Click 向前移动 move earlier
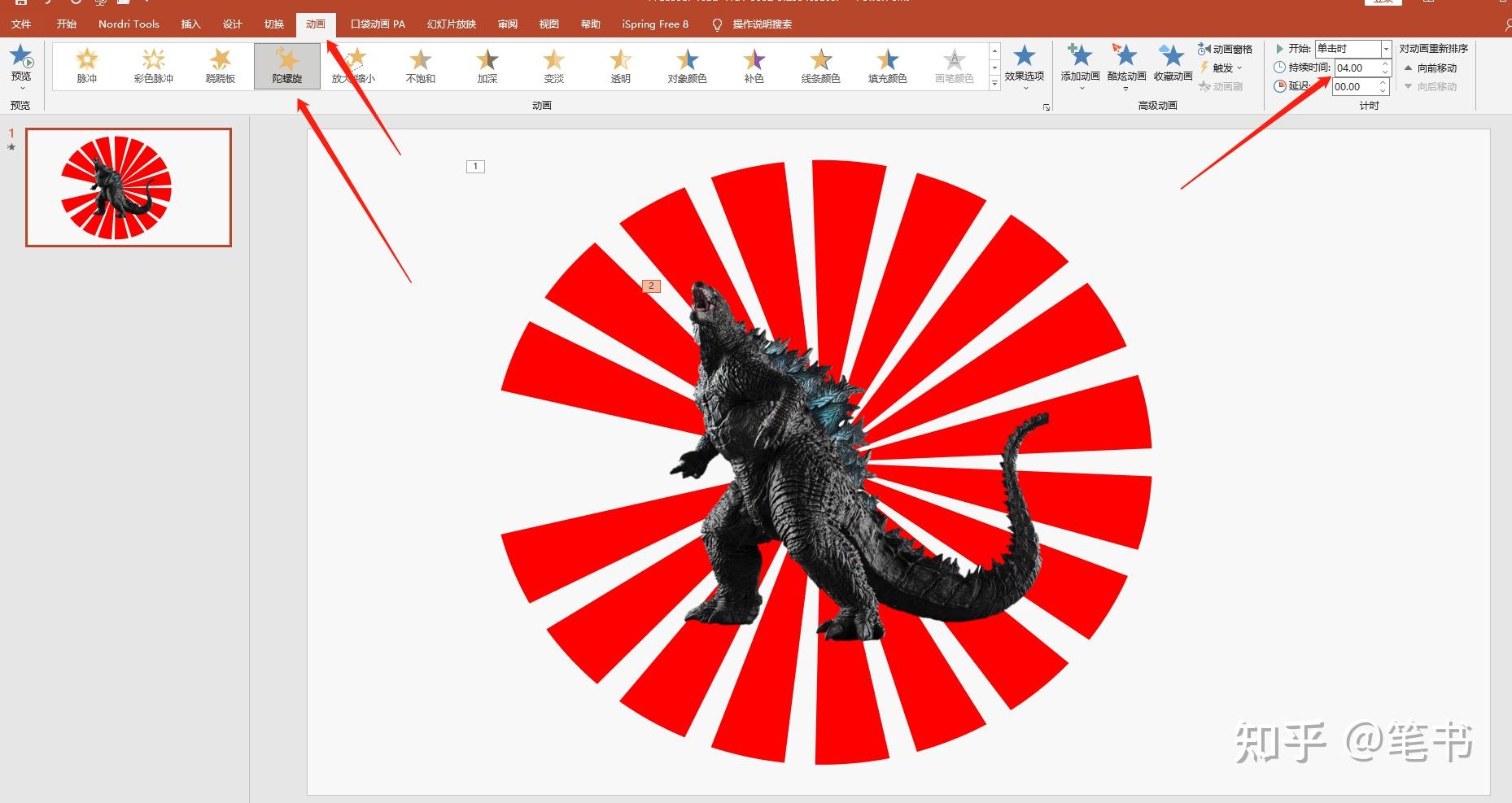 coord(1431,68)
